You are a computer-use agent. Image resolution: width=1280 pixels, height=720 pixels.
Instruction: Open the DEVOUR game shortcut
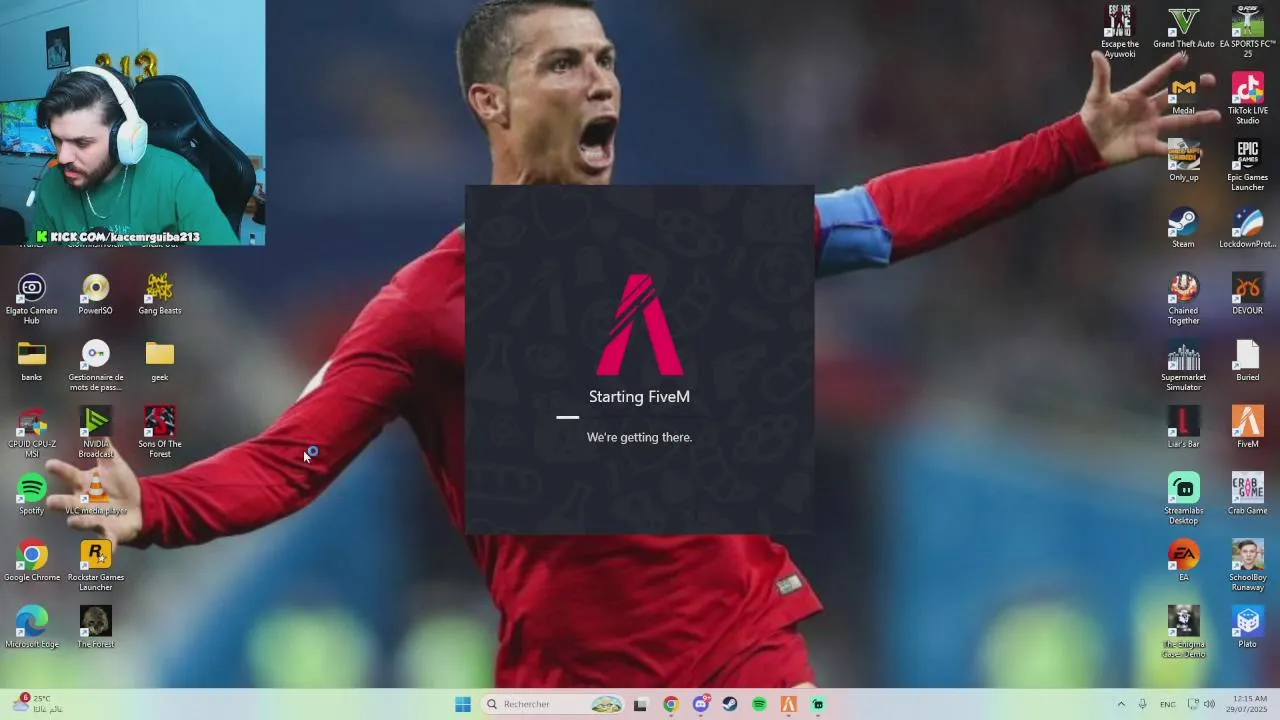pyautogui.click(x=1247, y=294)
